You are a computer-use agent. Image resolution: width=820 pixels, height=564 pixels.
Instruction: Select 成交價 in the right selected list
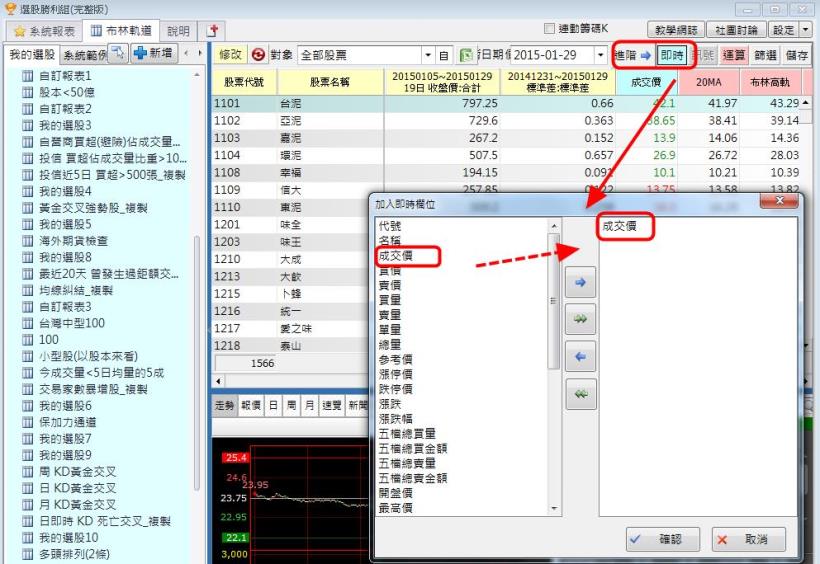(x=619, y=226)
